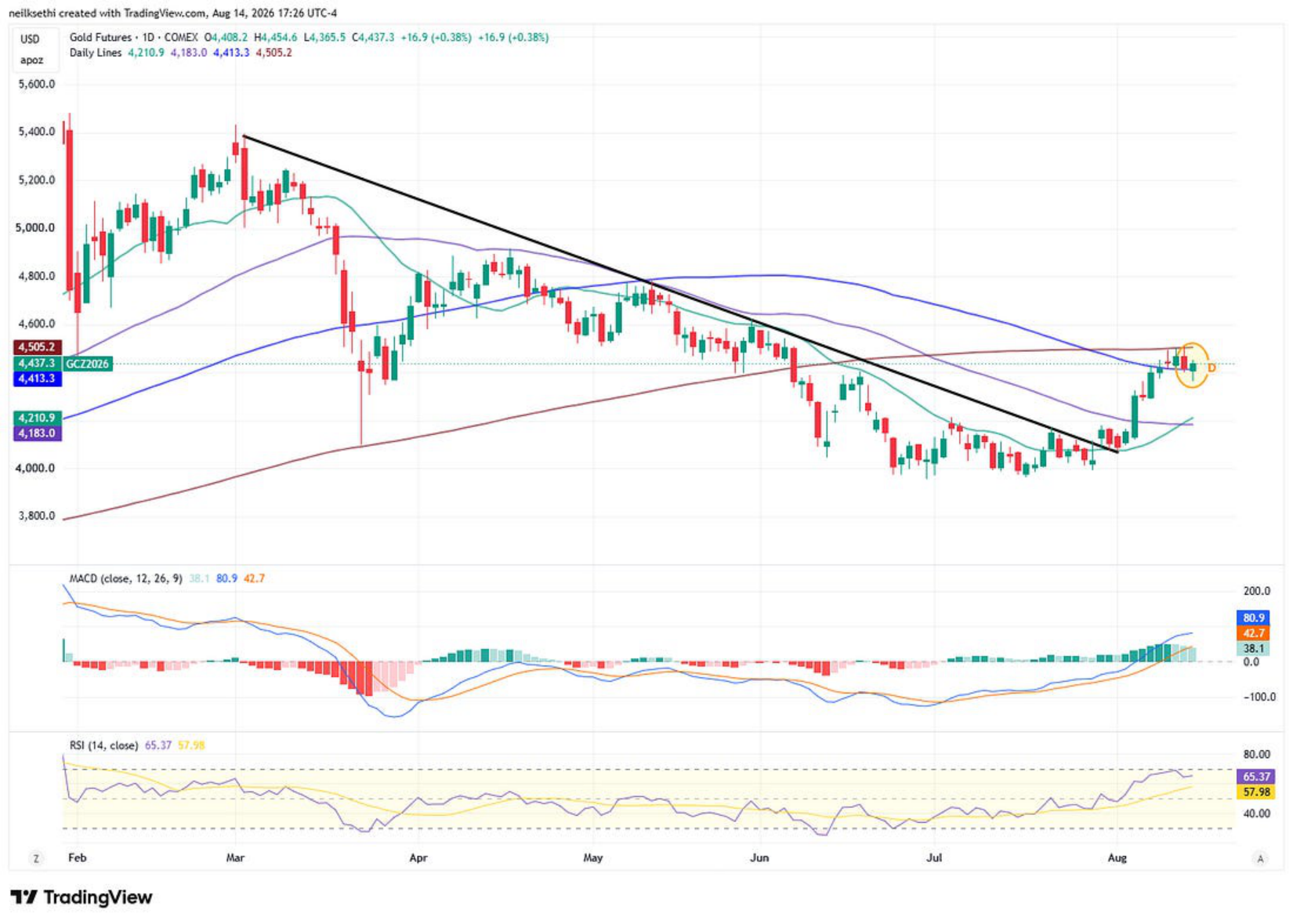Click the header text 'neilksethi created with TradingView.com'

(108, 13)
